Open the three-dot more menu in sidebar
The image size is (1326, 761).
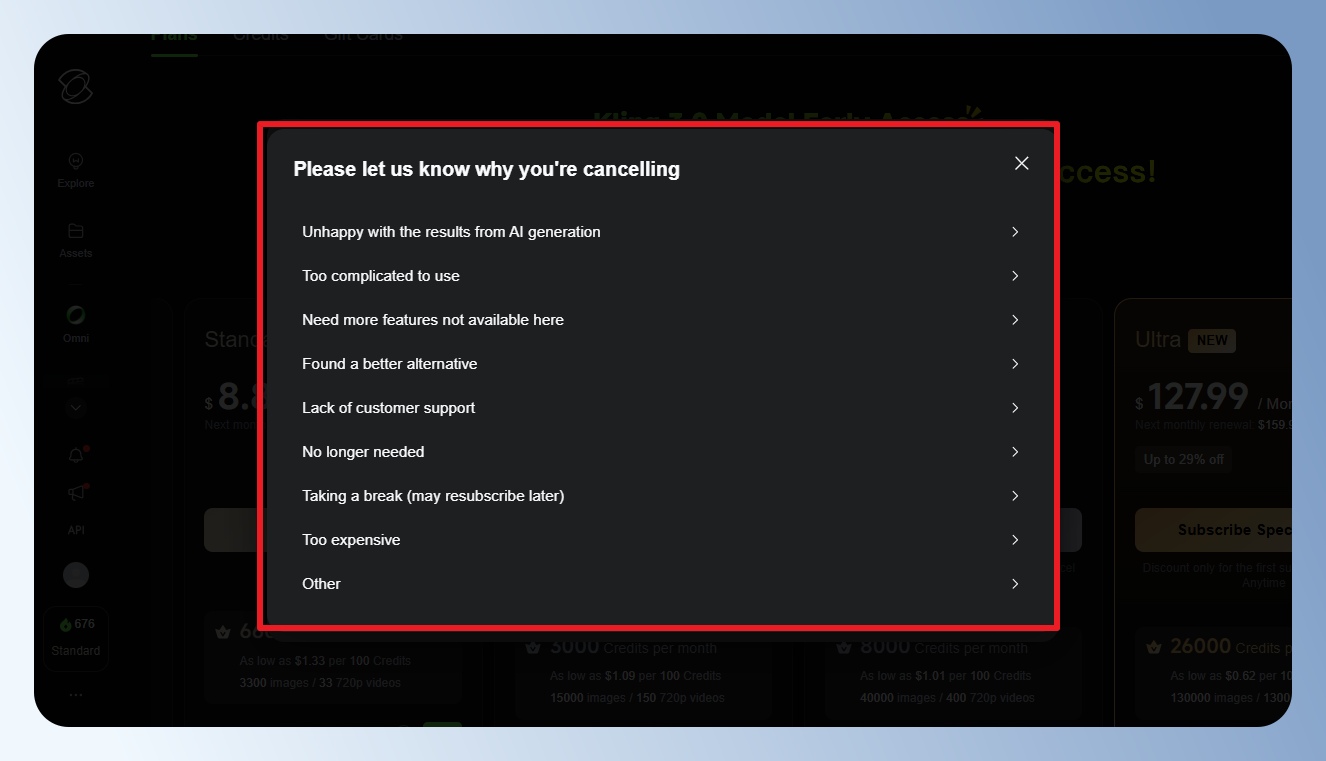pyautogui.click(x=76, y=695)
